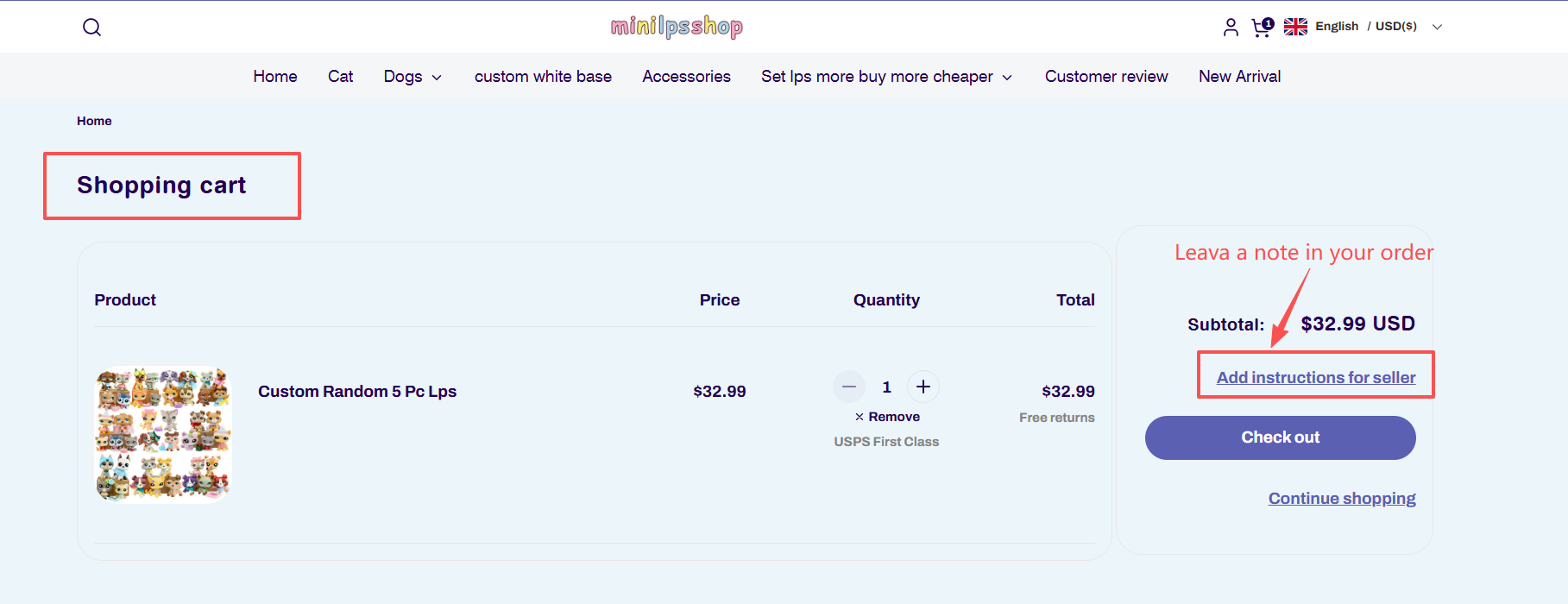Open Customer review page

[x=1106, y=77]
